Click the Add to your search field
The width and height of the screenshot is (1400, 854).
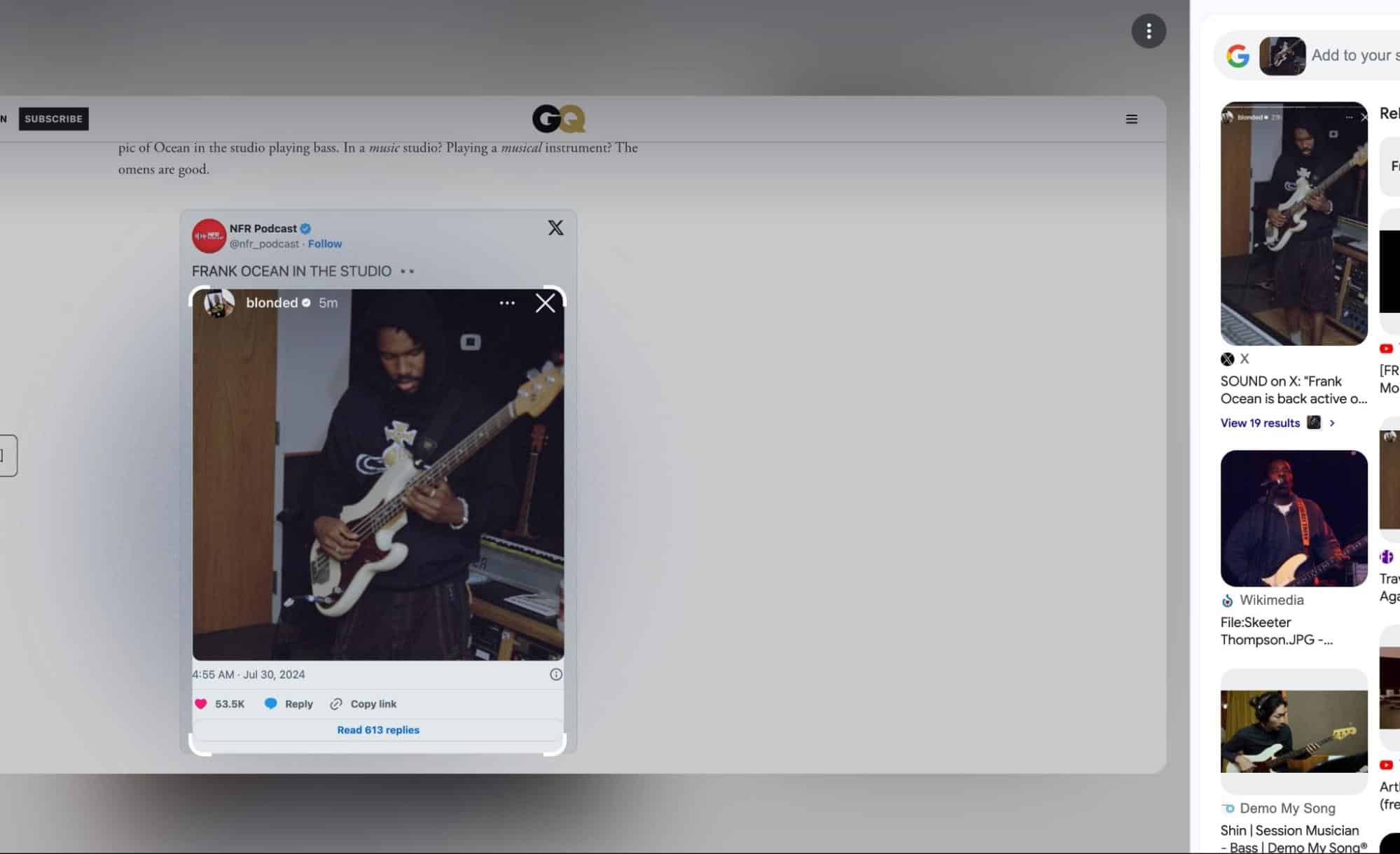1354,55
